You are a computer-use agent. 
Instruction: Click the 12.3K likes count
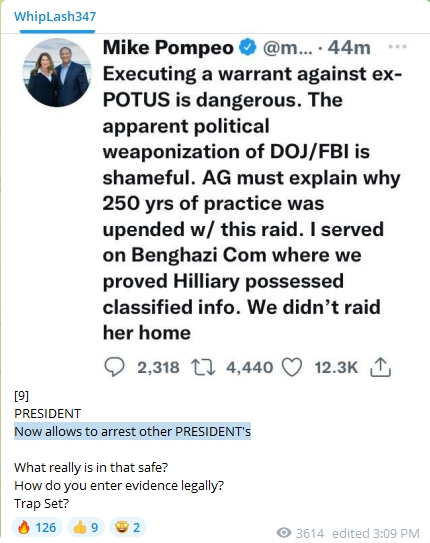tap(336, 367)
